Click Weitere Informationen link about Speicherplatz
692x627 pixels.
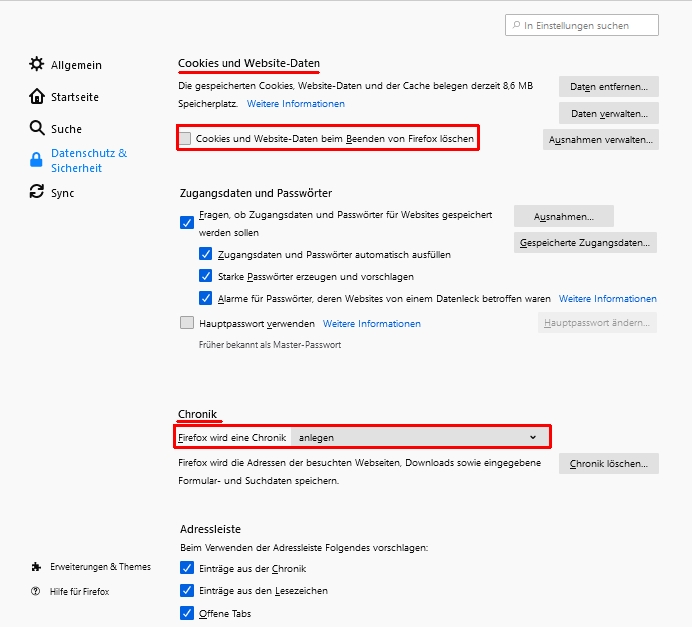point(296,104)
